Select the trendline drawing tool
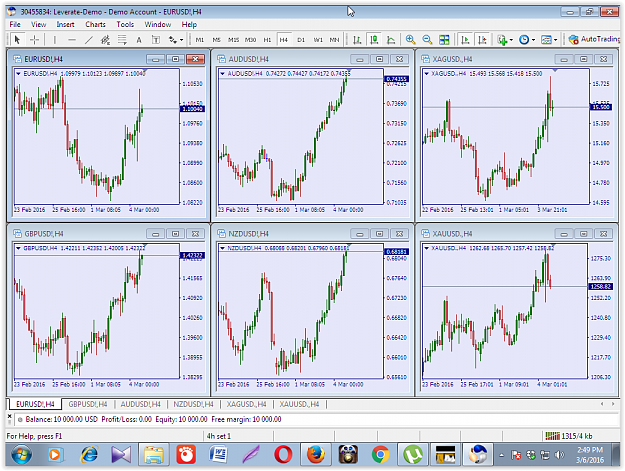Image resolution: width=625 pixels, height=471 pixels. click(x=88, y=39)
